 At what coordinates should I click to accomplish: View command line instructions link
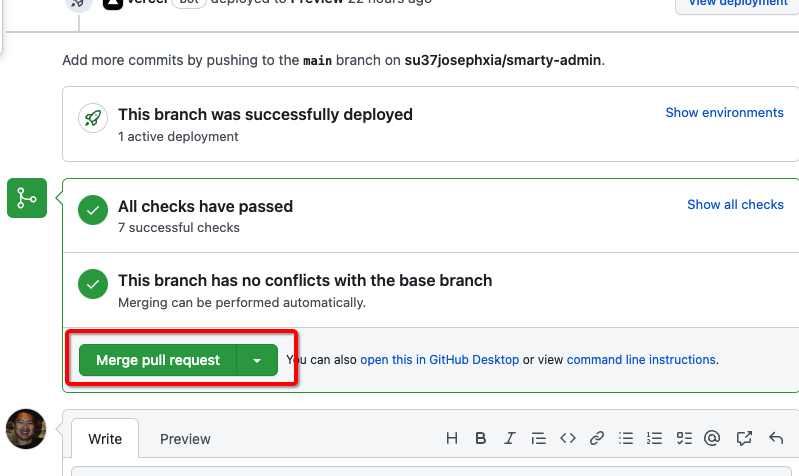click(x=641, y=360)
